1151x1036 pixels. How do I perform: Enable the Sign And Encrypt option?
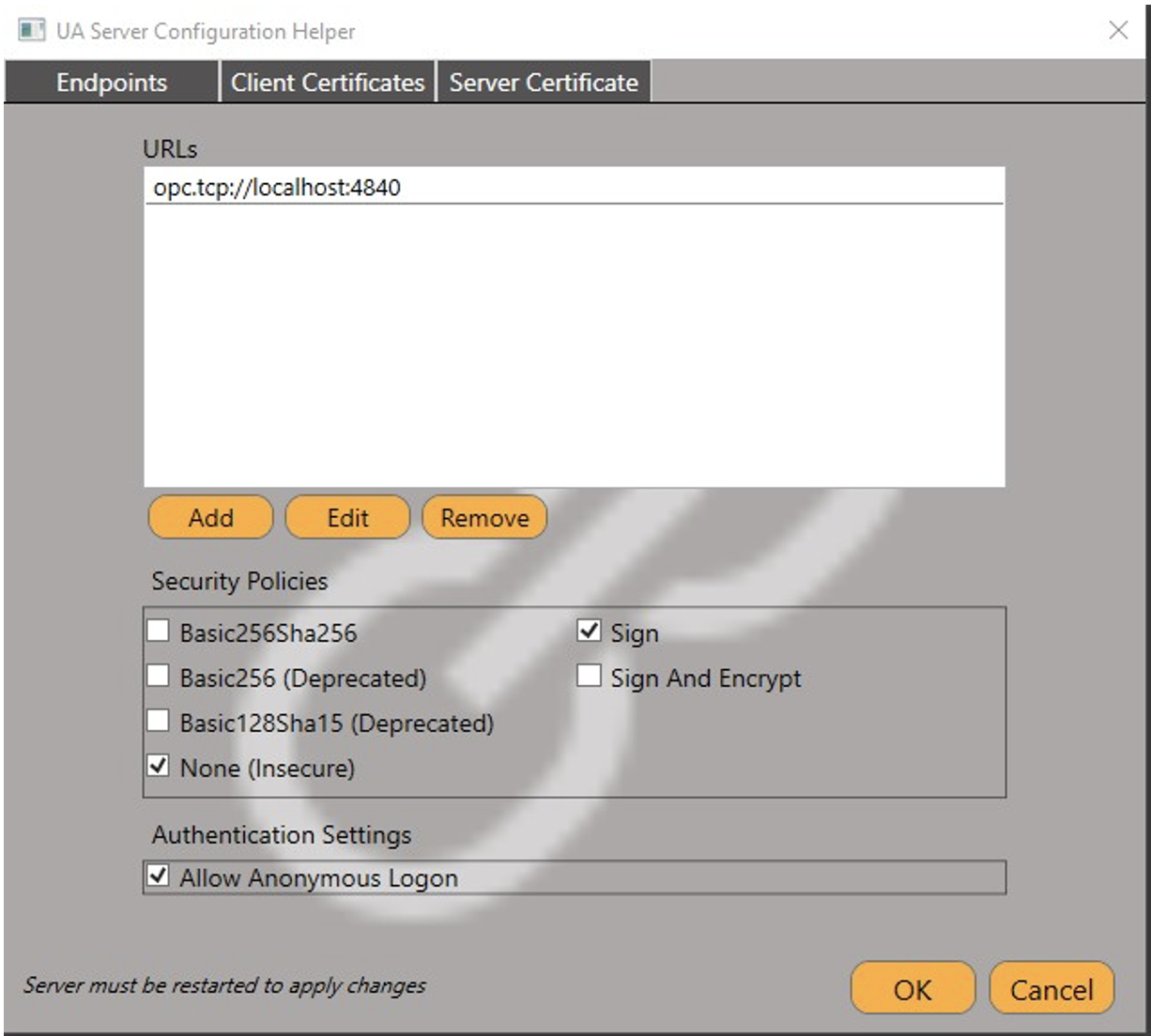pyautogui.click(x=589, y=676)
